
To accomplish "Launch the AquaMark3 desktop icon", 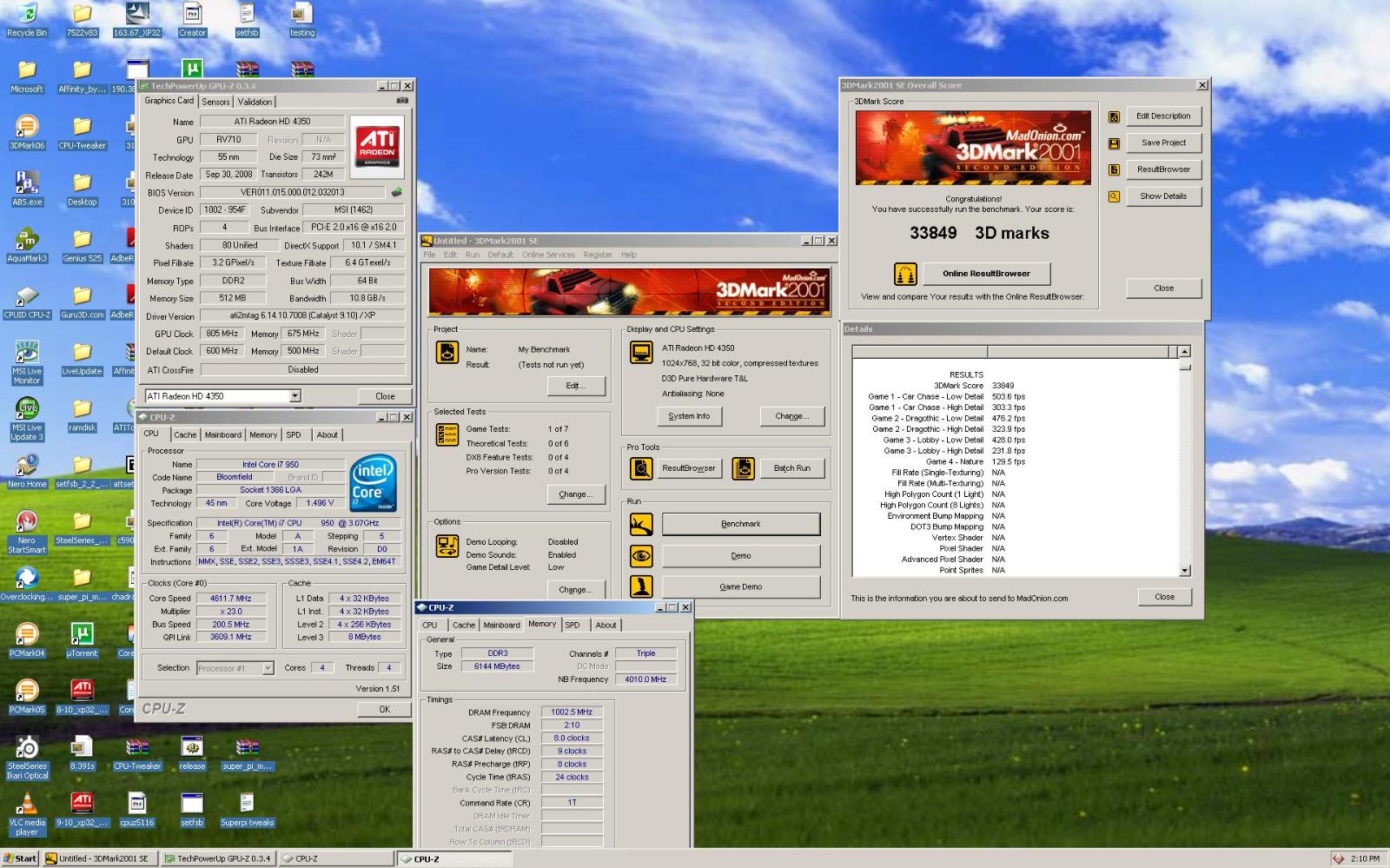I will click(27, 245).
